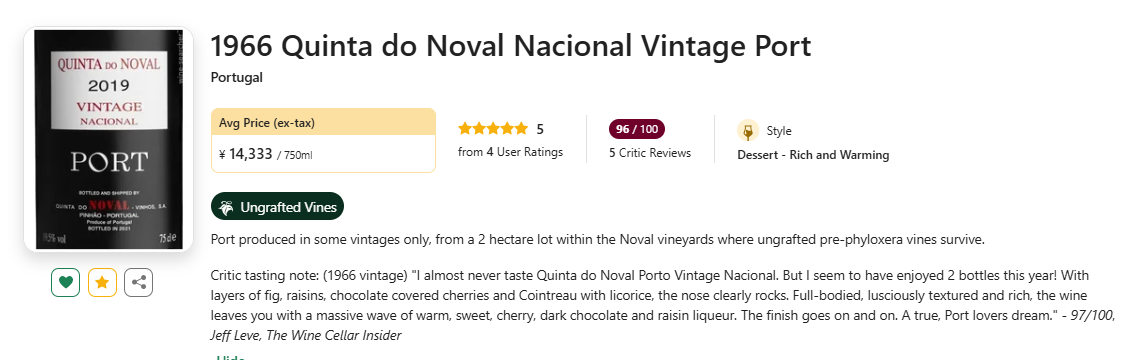Image resolution: width=1140 pixels, height=360 pixels.
Task: Select the fifth gold rating star
Action: click(521, 129)
